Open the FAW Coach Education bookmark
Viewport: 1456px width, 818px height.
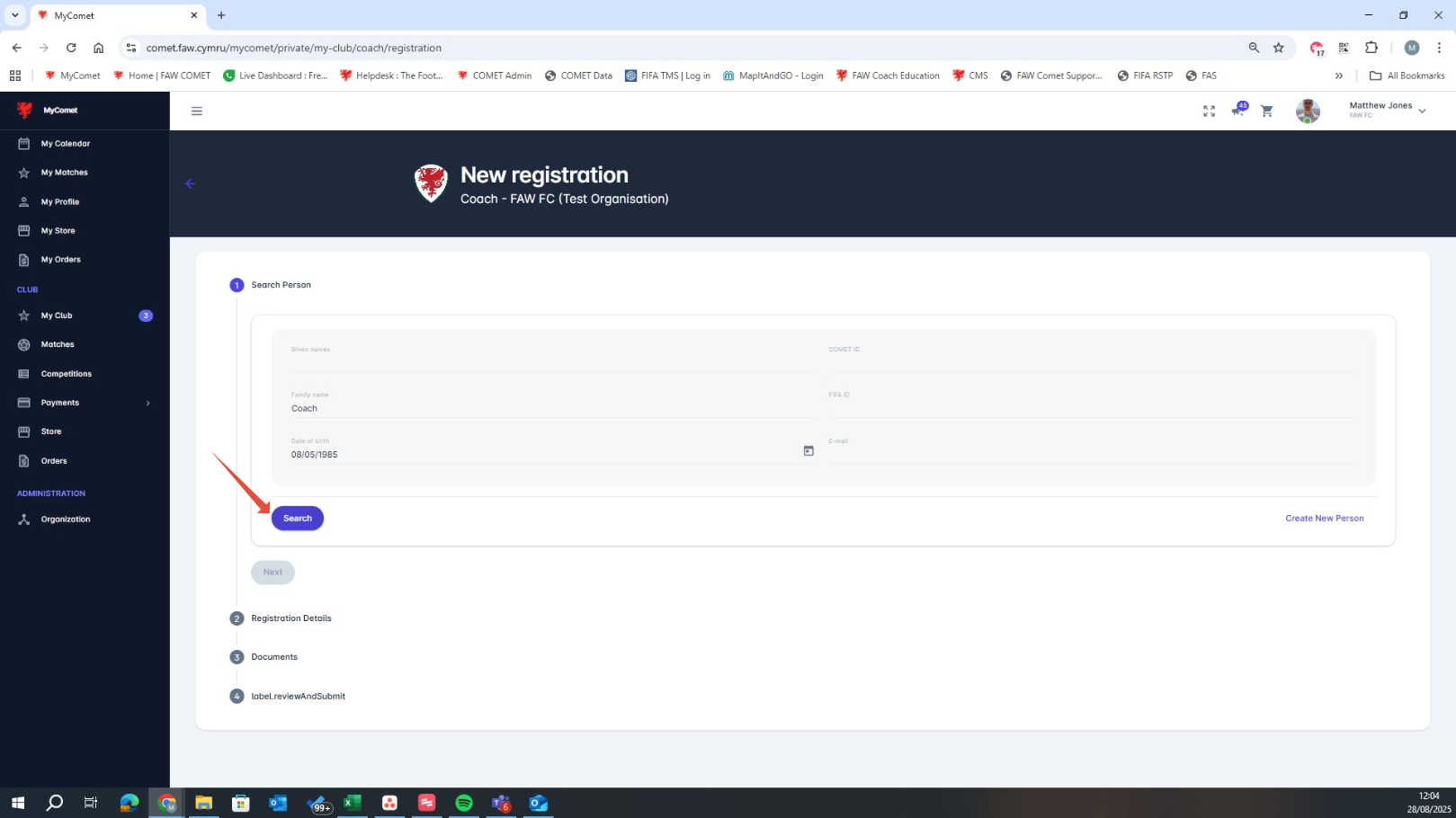(888, 76)
